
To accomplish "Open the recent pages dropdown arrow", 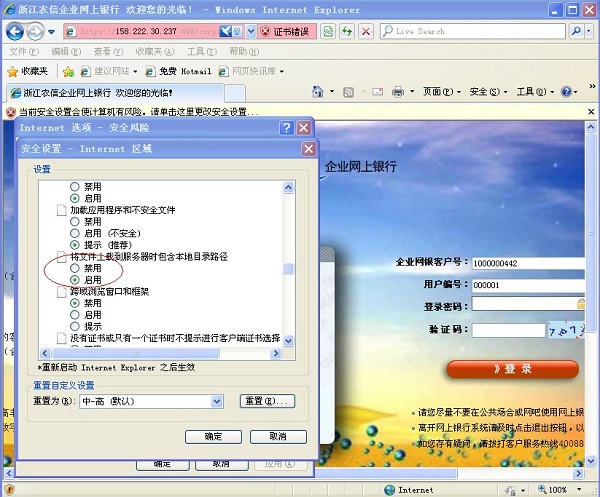I will click(x=51, y=32).
